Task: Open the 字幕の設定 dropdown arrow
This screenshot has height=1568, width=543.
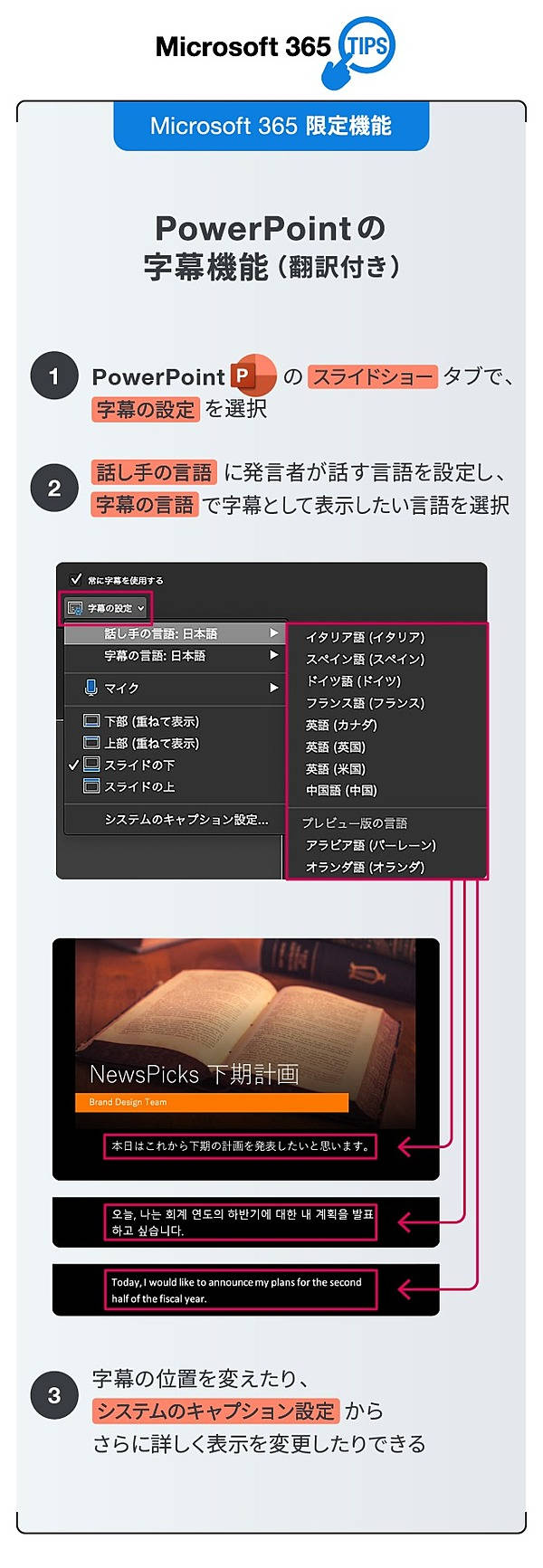Action: tap(141, 609)
